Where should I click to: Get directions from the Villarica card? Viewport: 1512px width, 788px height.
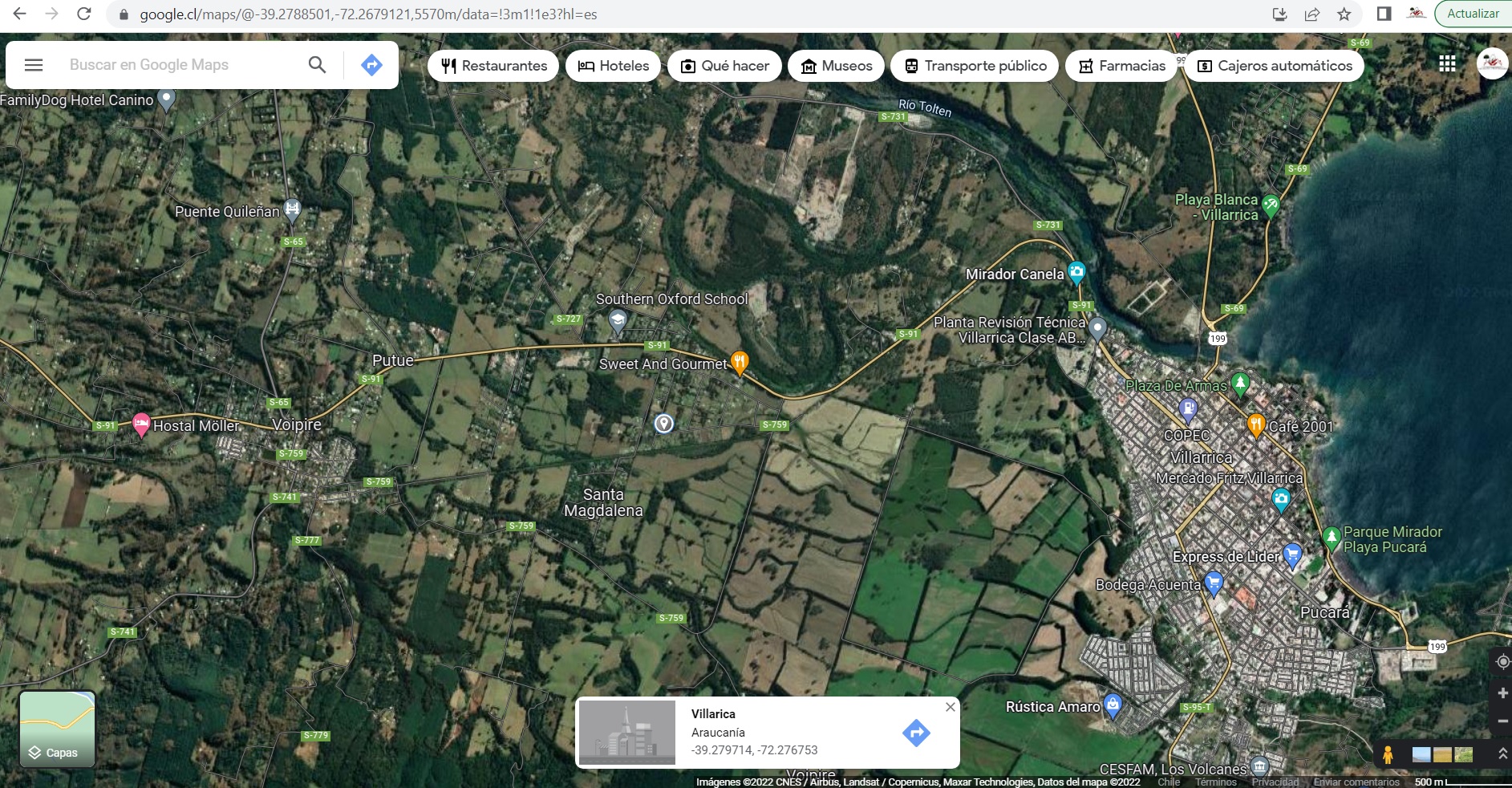tap(916, 733)
